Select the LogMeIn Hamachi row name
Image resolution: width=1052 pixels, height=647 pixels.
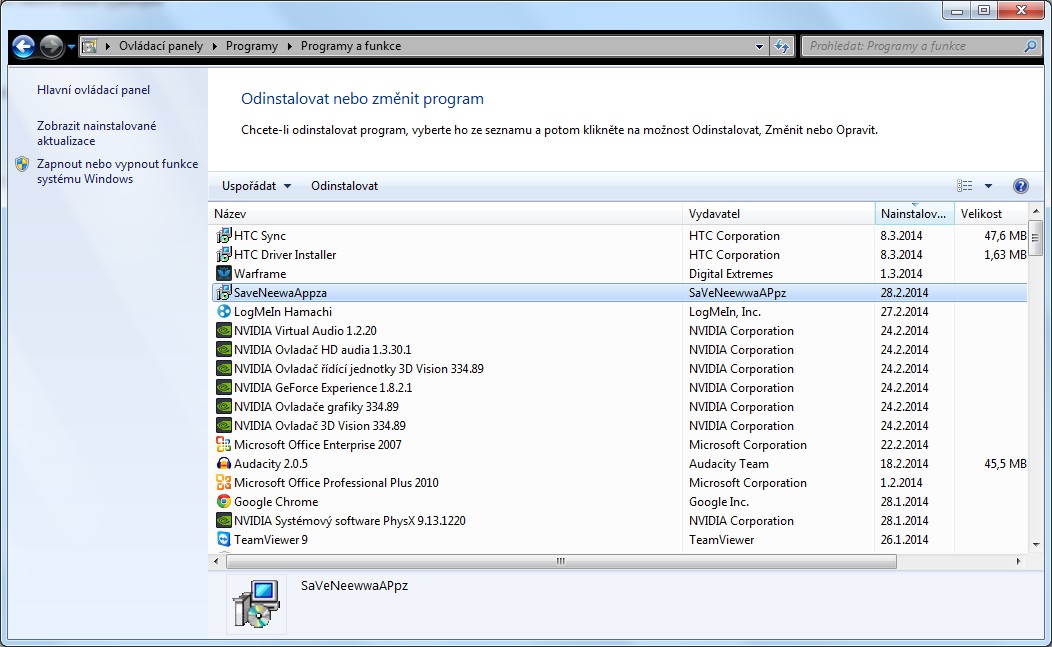282,311
